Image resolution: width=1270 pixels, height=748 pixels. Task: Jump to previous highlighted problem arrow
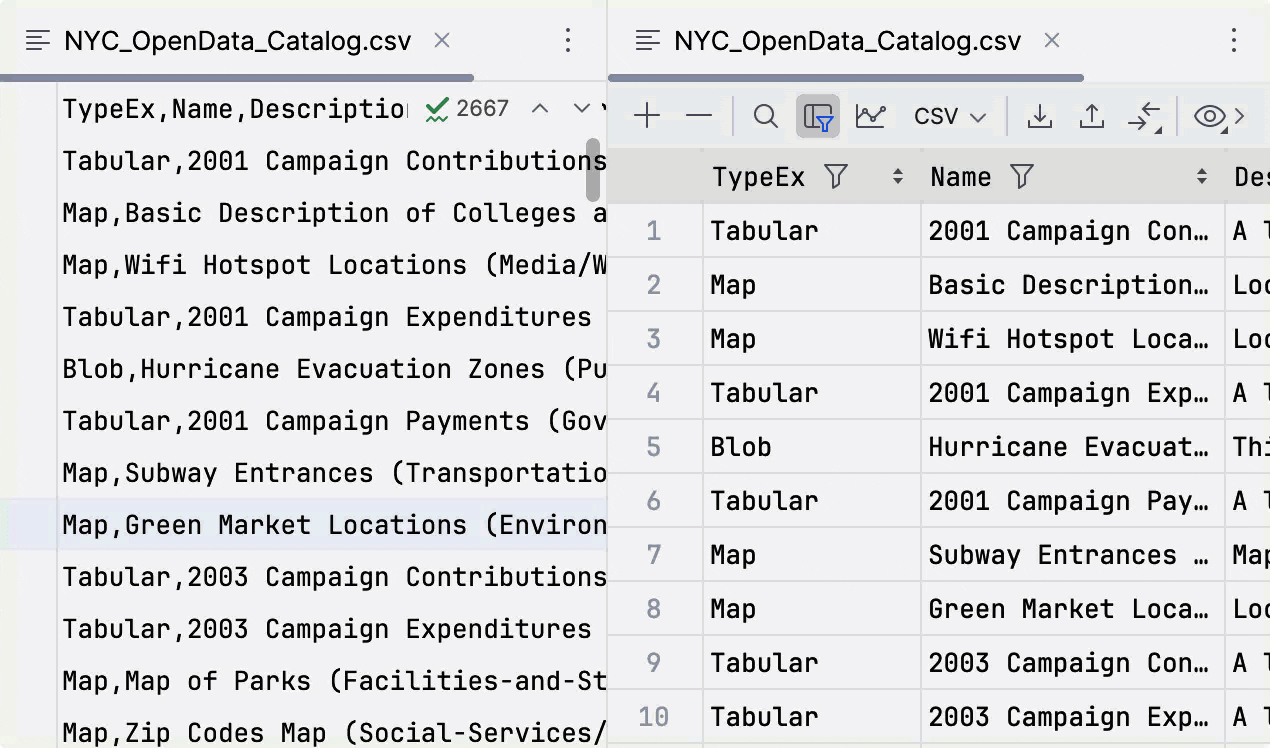click(x=540, y=108)
